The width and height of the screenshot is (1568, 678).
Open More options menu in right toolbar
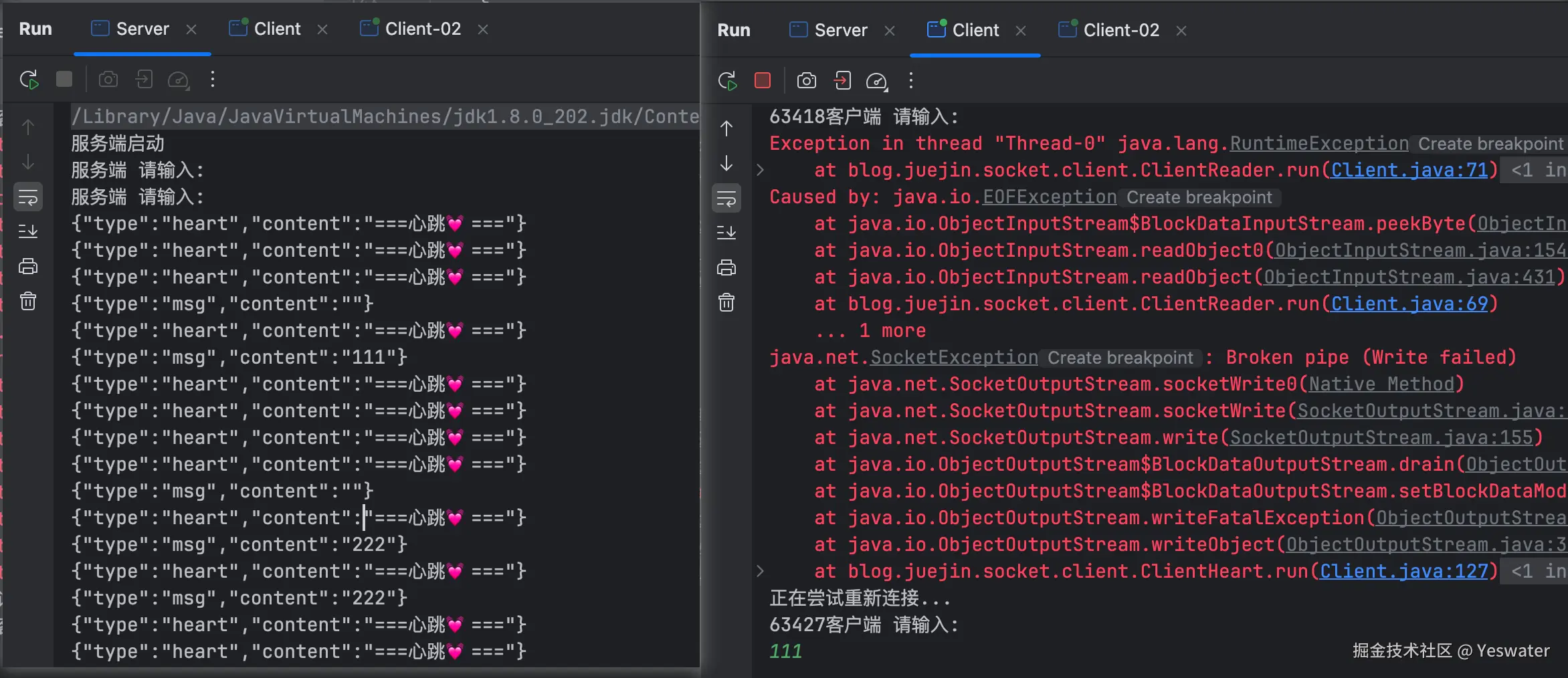point(911,81)
